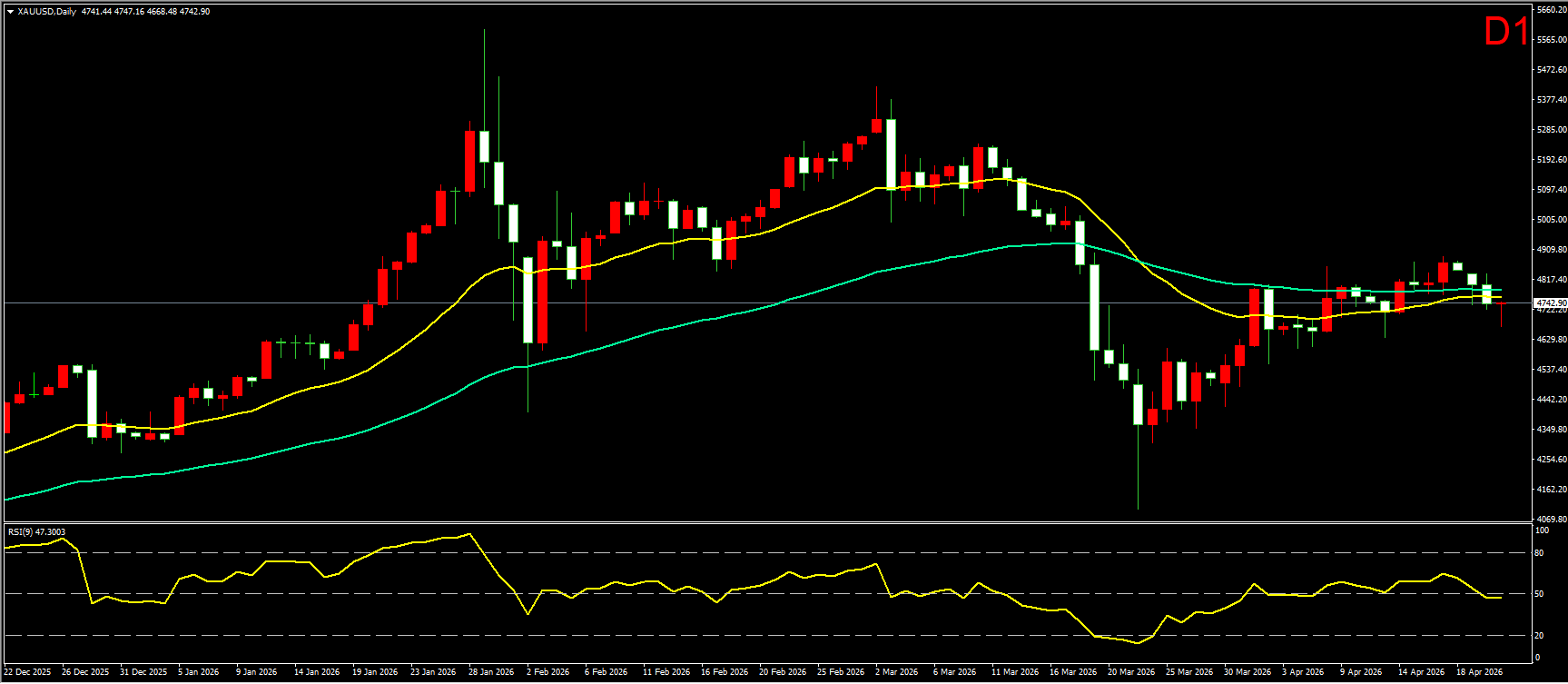Image resolution: width=1568 pixels, height=684 pixels.
Task: Click the 2 Mar 2026 date label
Action: coord(899,672)
